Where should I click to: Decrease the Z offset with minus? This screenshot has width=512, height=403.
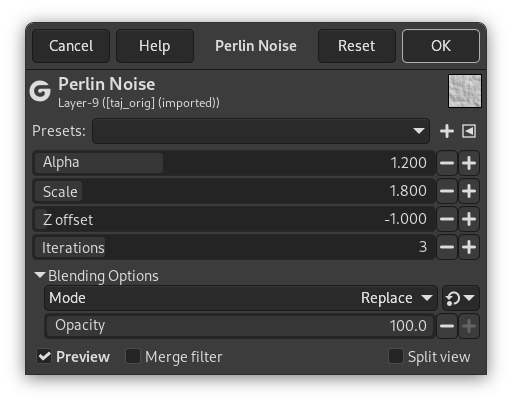point(447,219)
